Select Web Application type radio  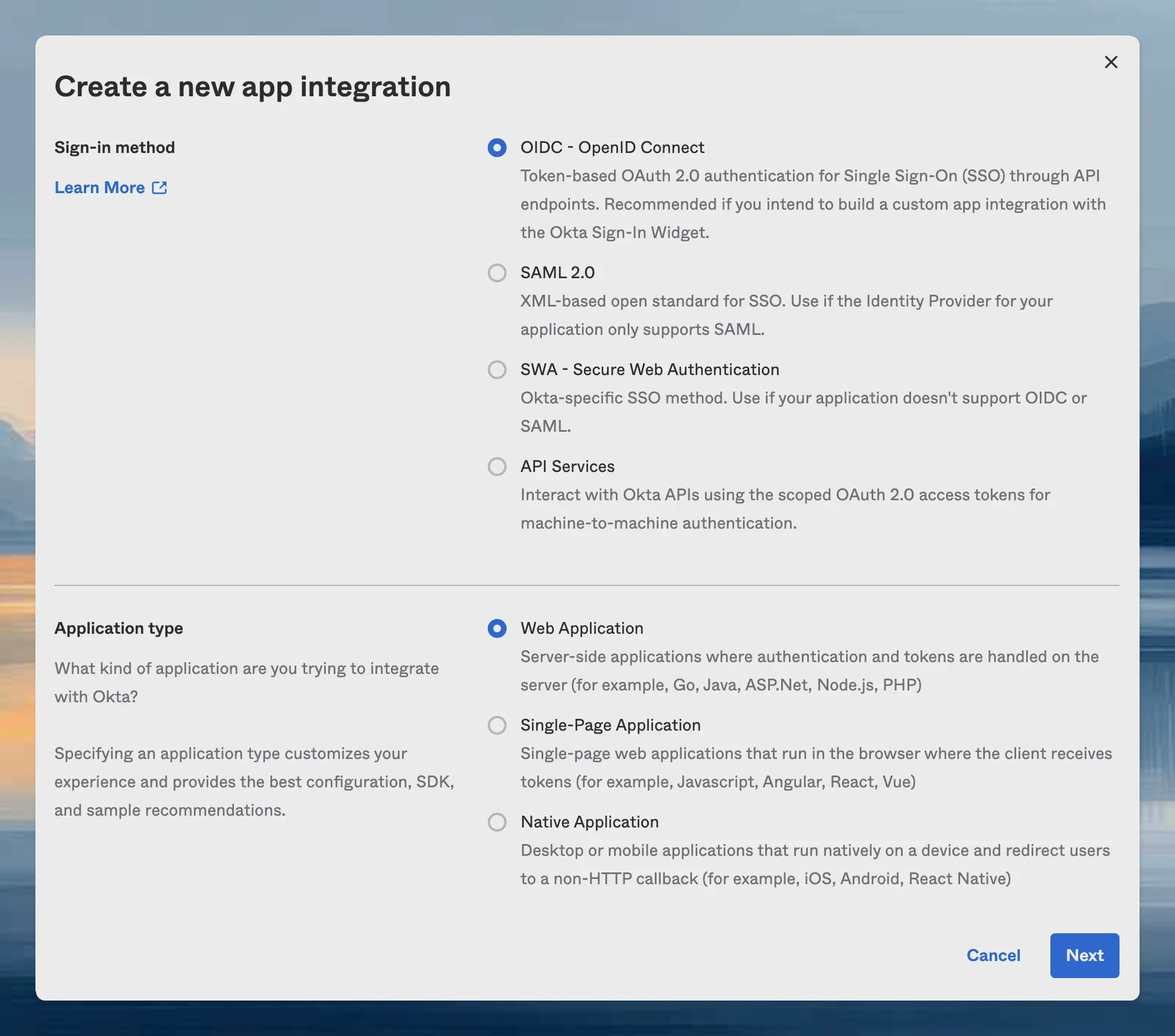point(497,628)
